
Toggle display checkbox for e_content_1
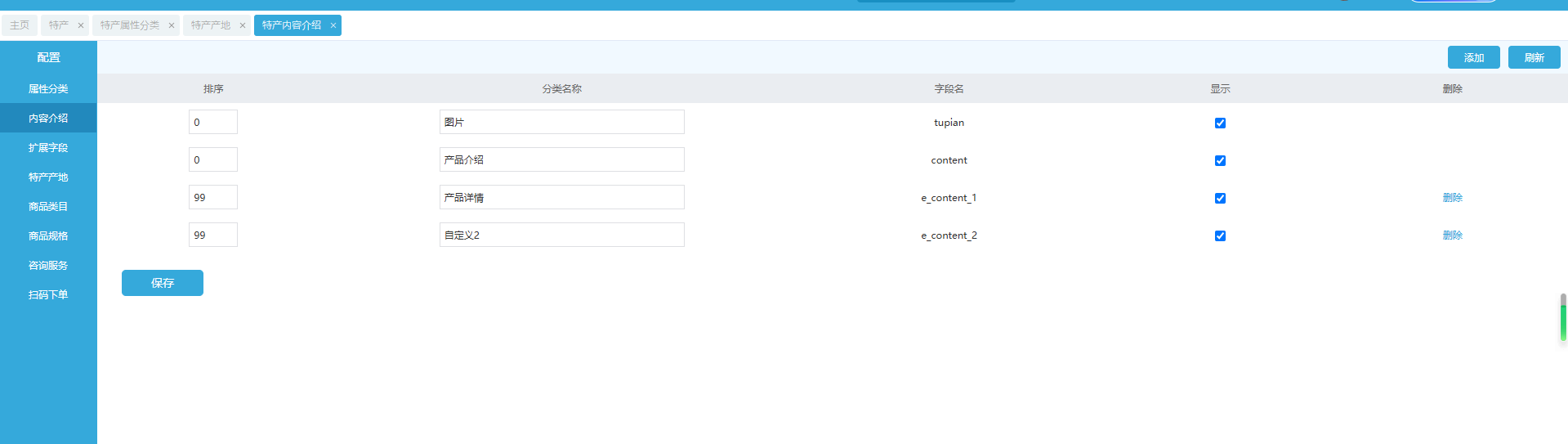[x=1220, y=198]
